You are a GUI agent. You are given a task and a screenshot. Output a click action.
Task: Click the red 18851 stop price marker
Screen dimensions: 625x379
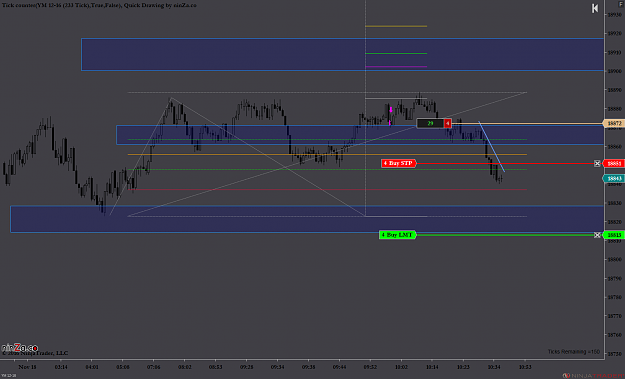click(614, 163)
